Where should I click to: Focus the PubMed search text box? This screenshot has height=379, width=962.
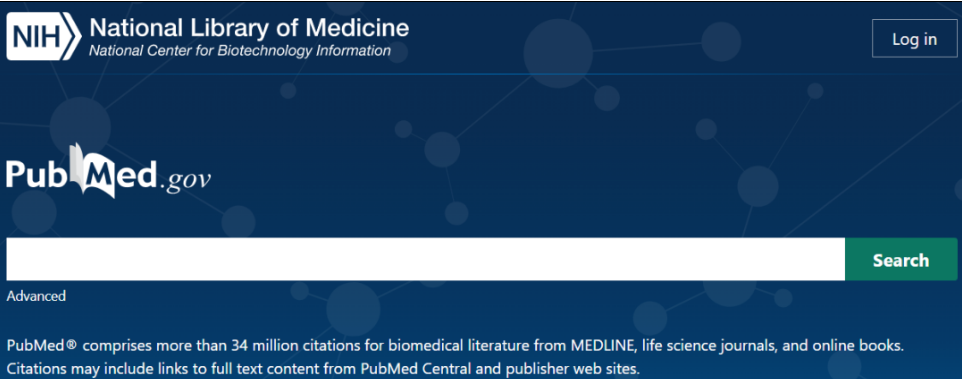point(426,259)
